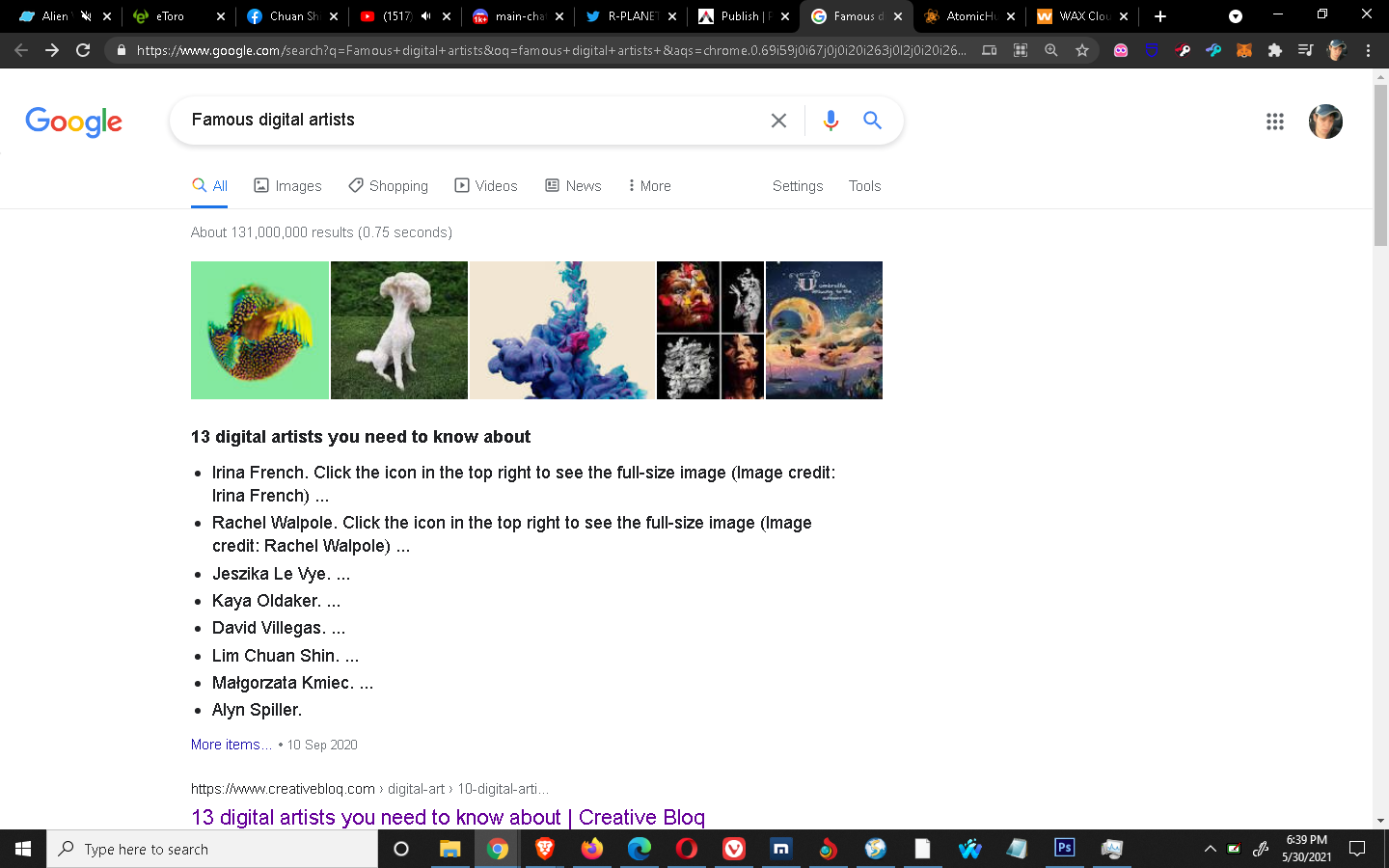Switch to Images results tab

coord(287,186)
